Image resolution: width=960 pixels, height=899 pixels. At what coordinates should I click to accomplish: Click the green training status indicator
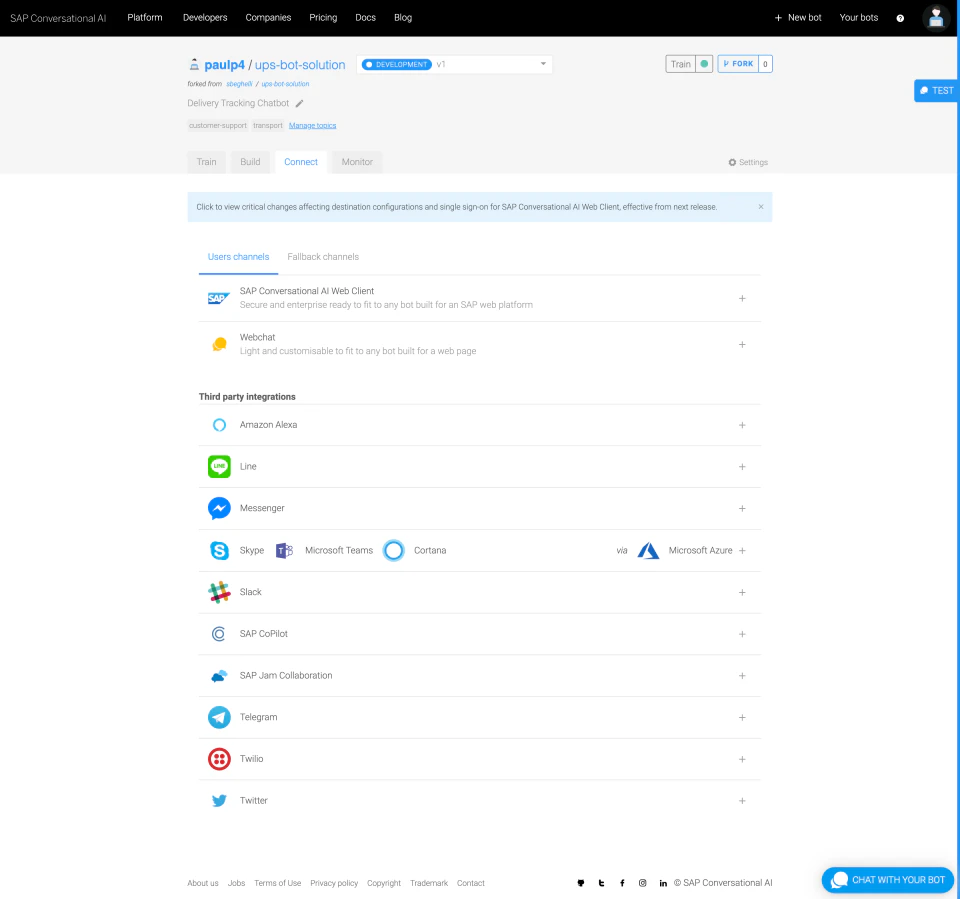coord(701,63)
